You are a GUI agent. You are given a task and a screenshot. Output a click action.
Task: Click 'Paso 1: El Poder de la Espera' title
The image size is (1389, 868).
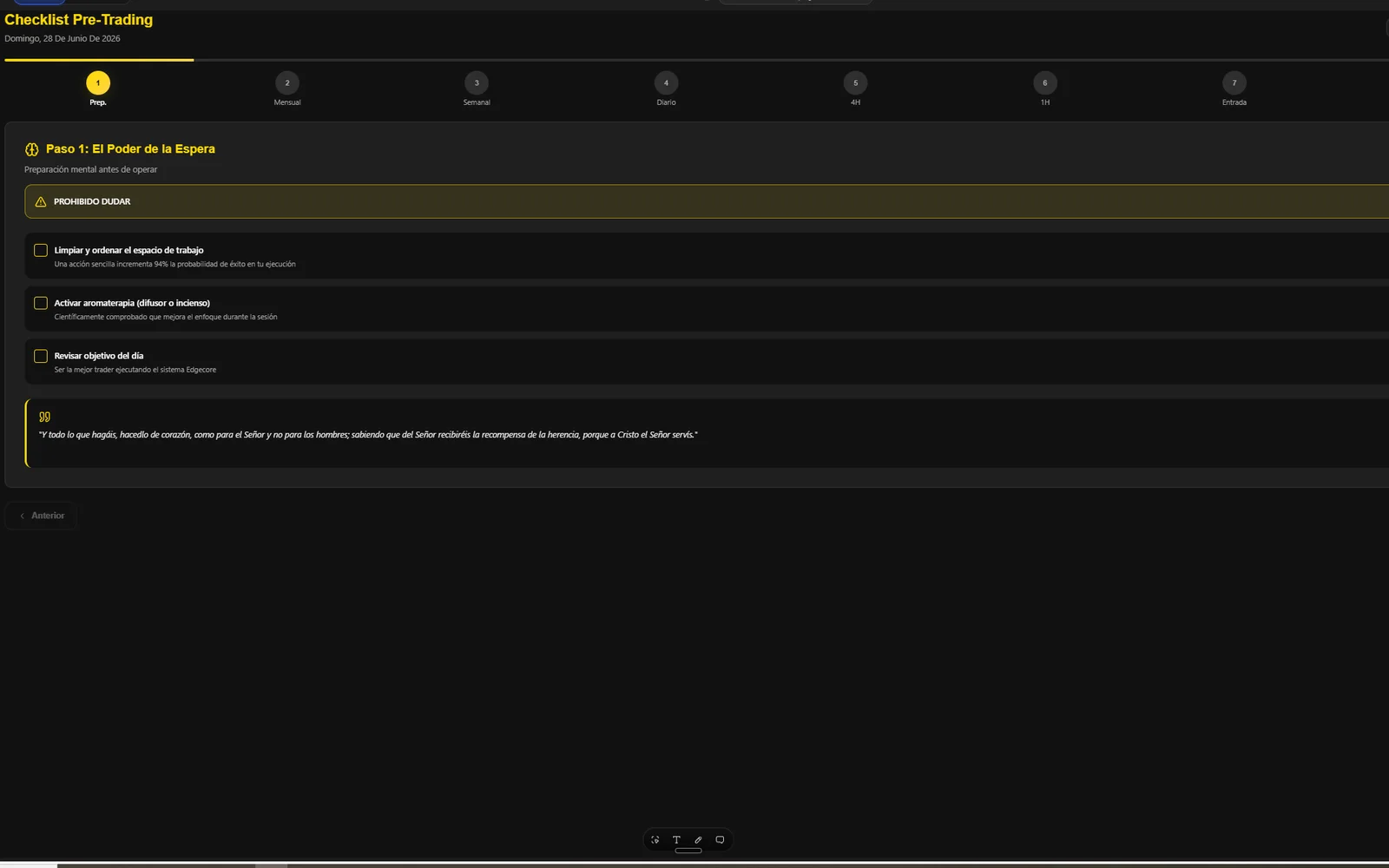point(130,149)
